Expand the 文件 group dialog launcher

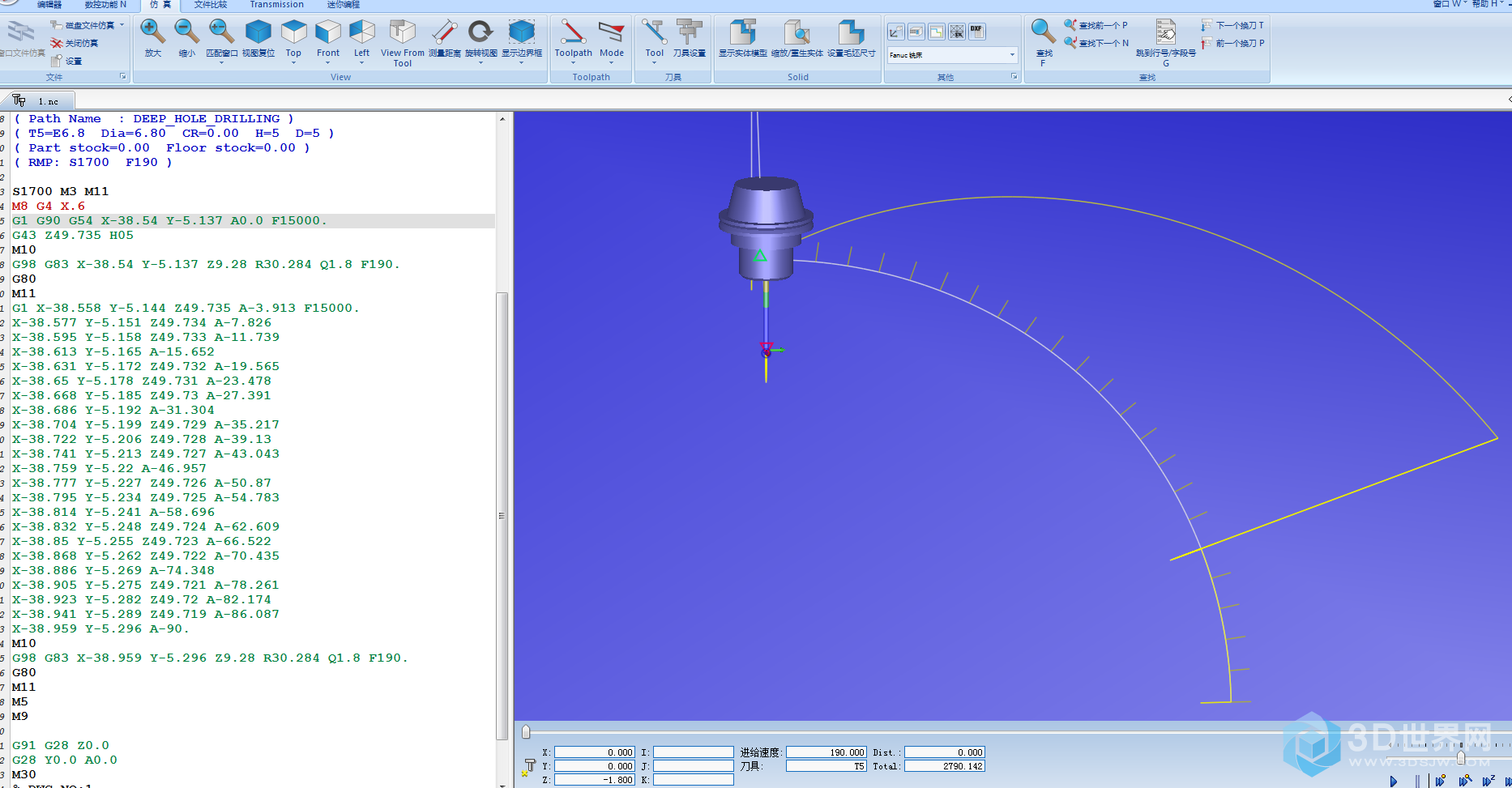click(123, 77)
